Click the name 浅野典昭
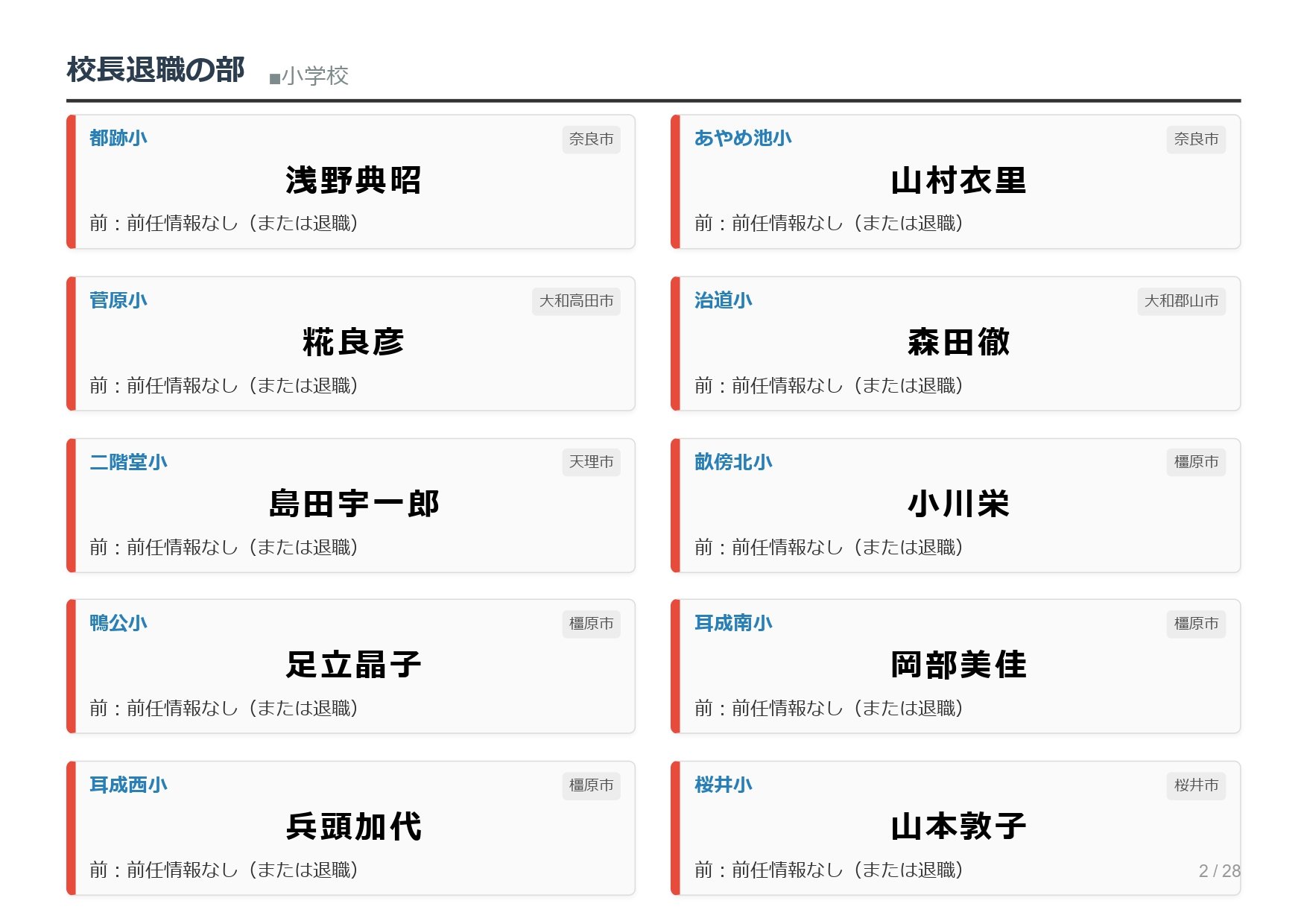The image size is (1307, 924). [x=353, y=181]
